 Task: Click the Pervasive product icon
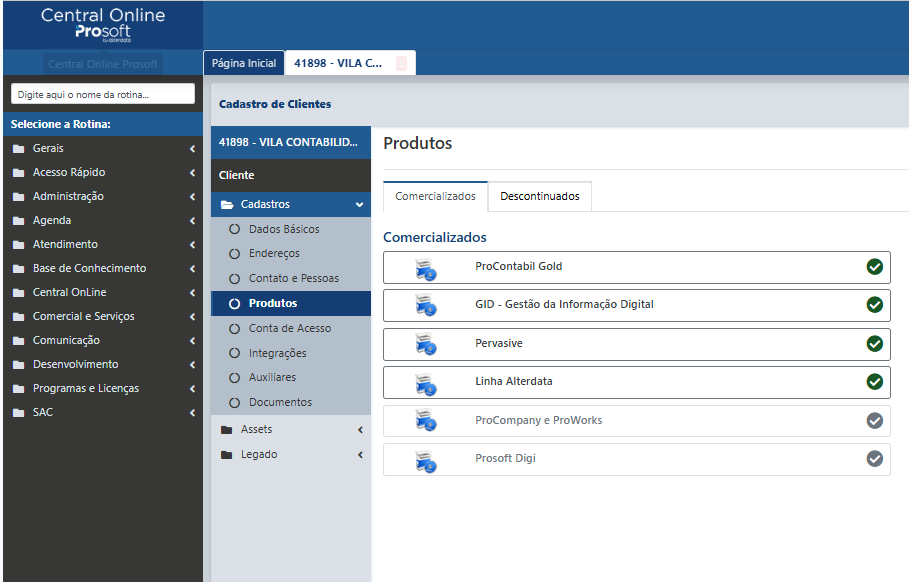click(x=426, y=345)
